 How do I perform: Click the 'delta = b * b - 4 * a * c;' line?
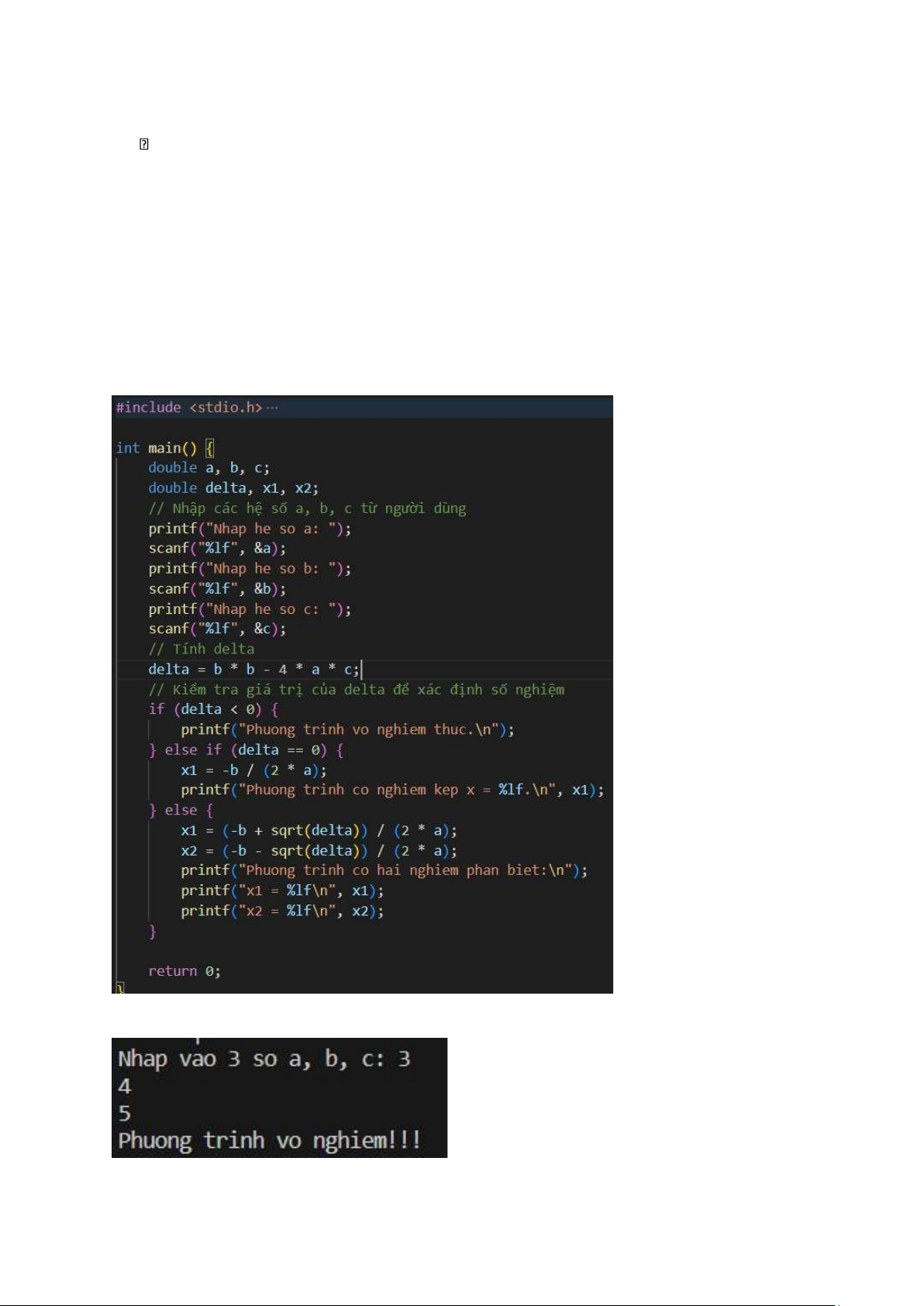(x=253, y=670)
